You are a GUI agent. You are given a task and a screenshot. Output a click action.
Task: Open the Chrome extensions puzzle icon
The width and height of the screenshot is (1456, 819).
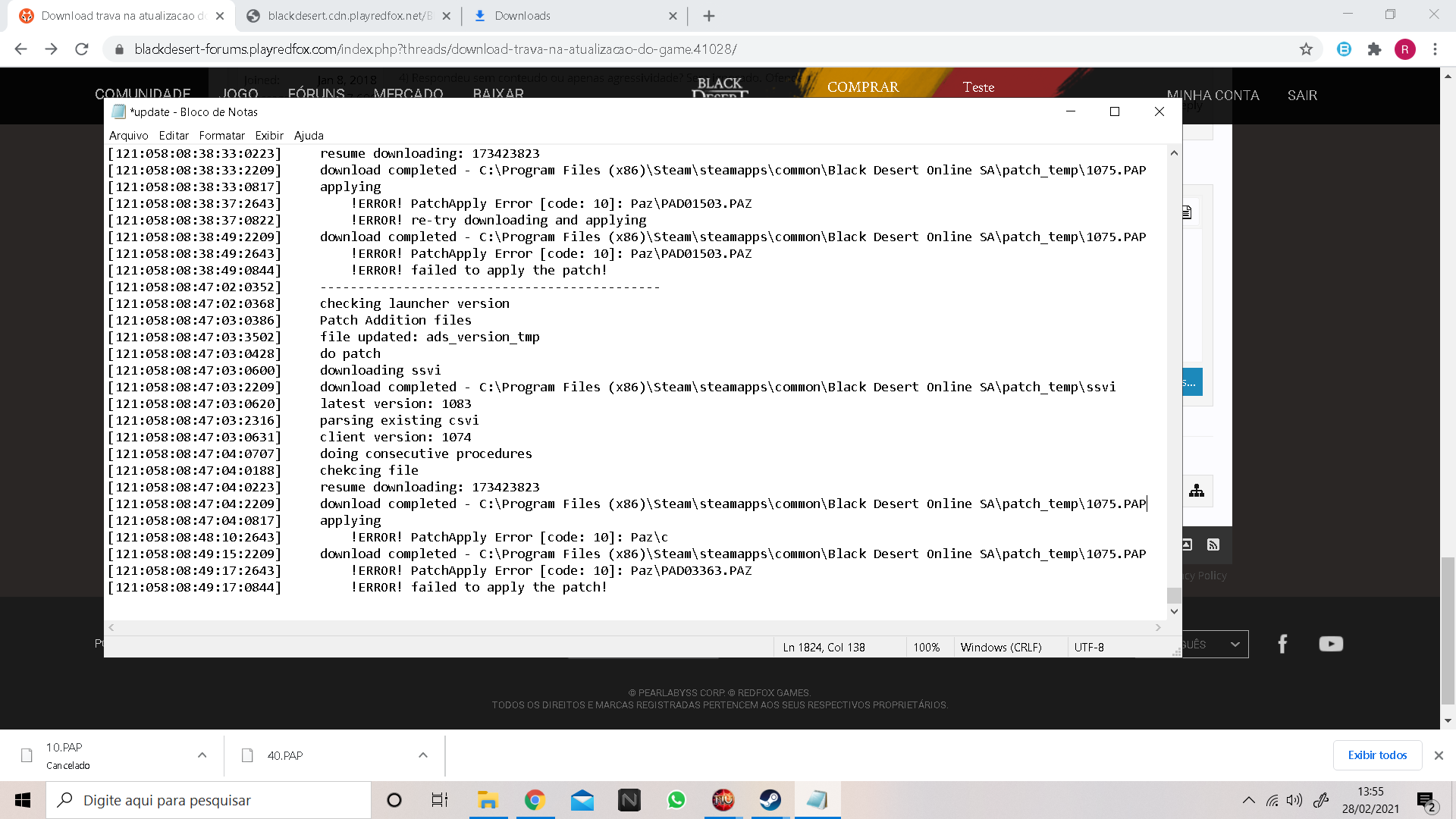click(x=1374, y=49)
